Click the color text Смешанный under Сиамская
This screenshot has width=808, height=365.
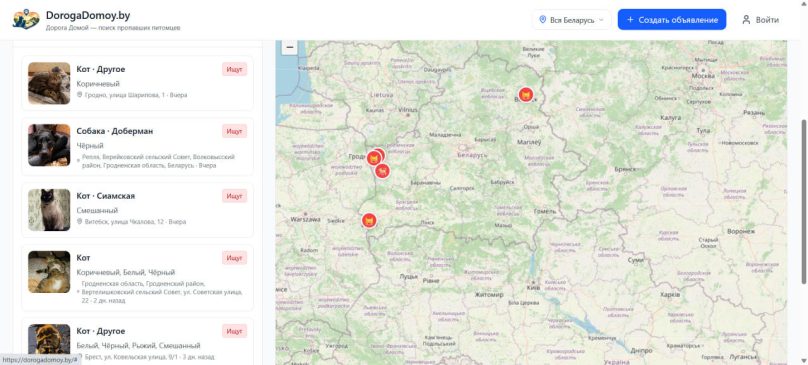(97, 210)
